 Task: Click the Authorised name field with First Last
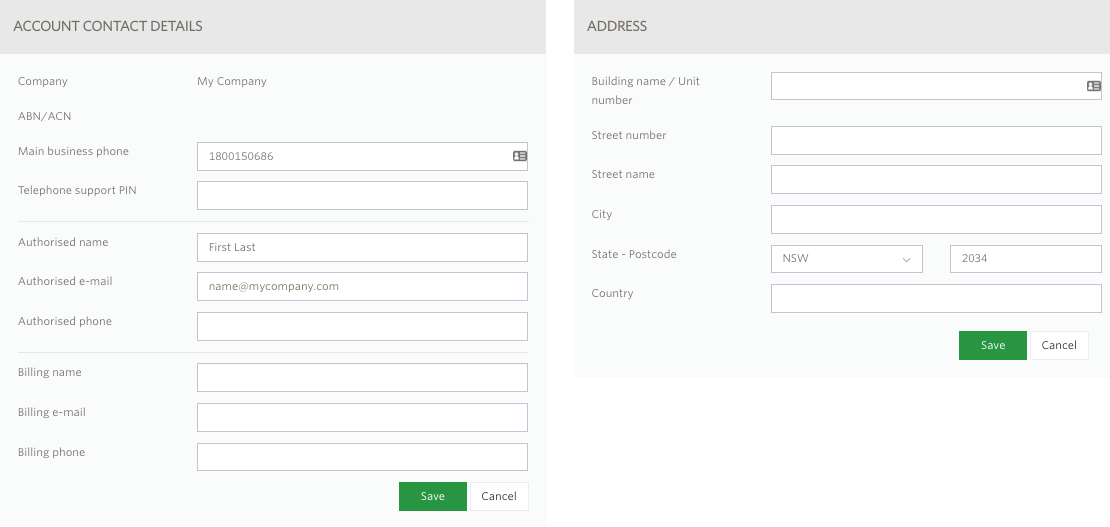click(x=362, y=247)
